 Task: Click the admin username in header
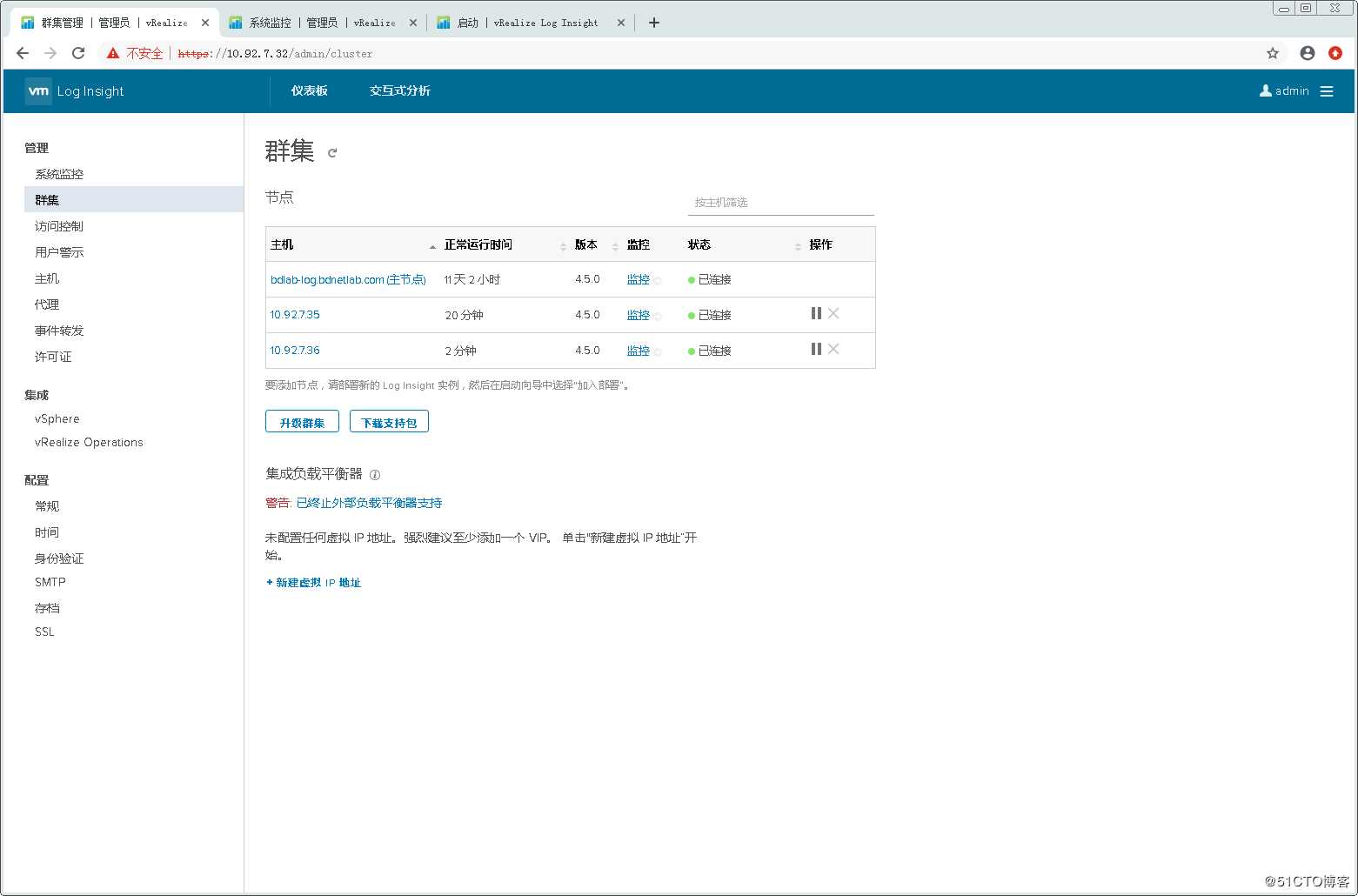(x=1292, y=90)
